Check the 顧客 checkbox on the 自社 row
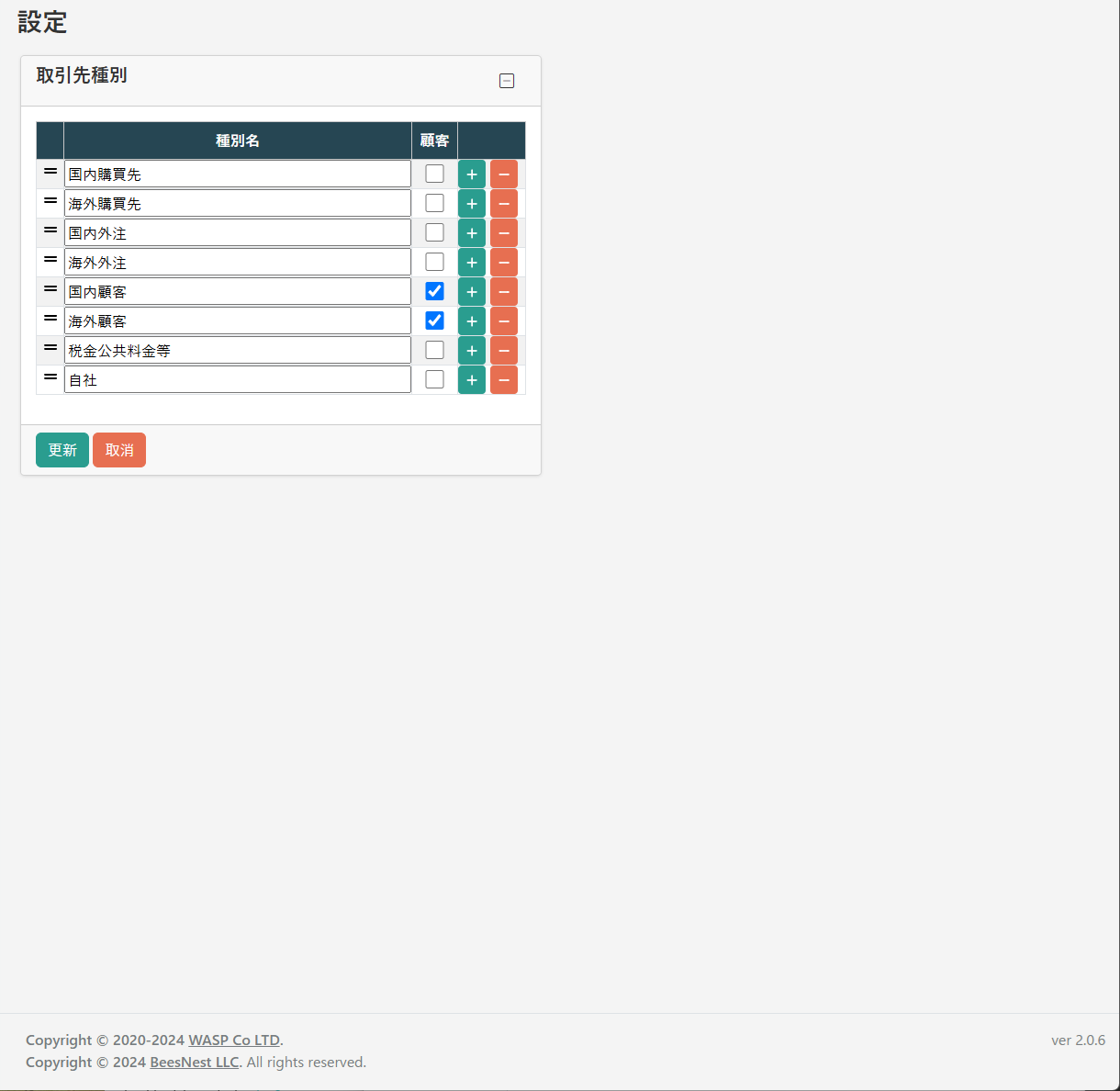Screen dimensions: 1120x1091 click(433, 378)
